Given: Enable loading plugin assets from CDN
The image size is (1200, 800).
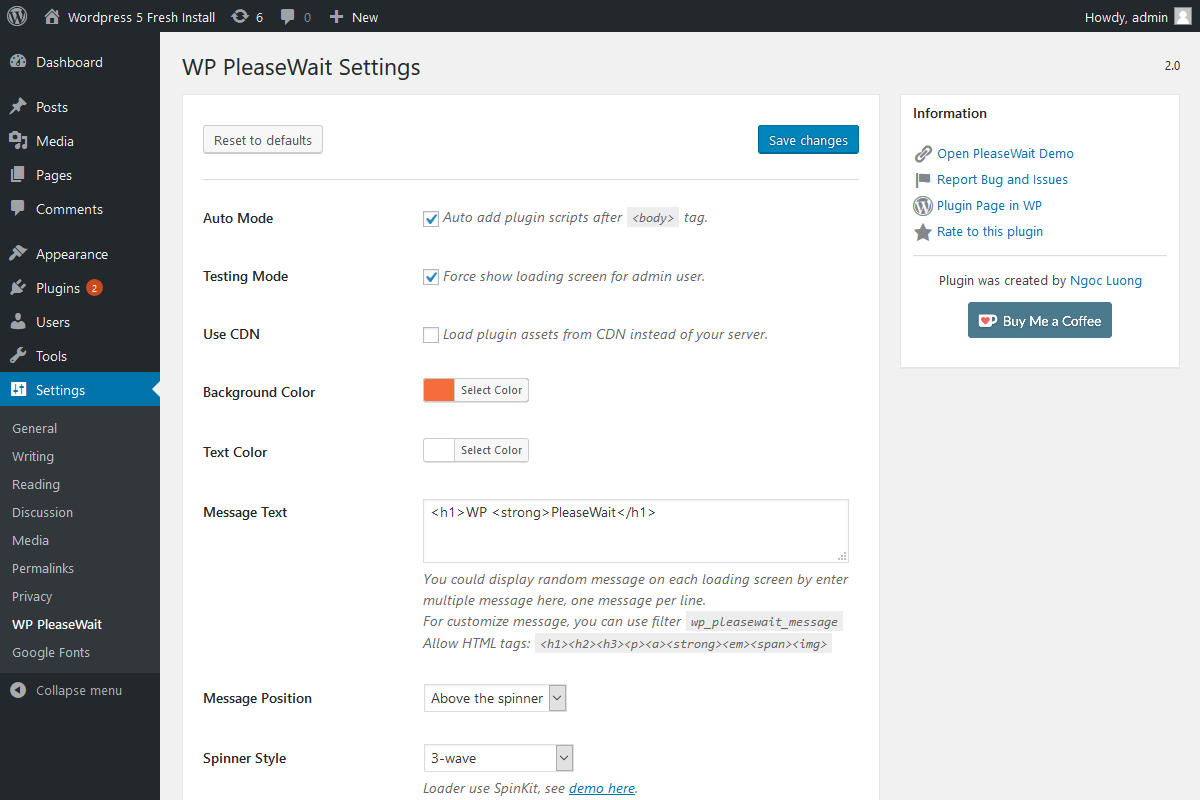Looking at the screenshot, I should coord(431,334).
